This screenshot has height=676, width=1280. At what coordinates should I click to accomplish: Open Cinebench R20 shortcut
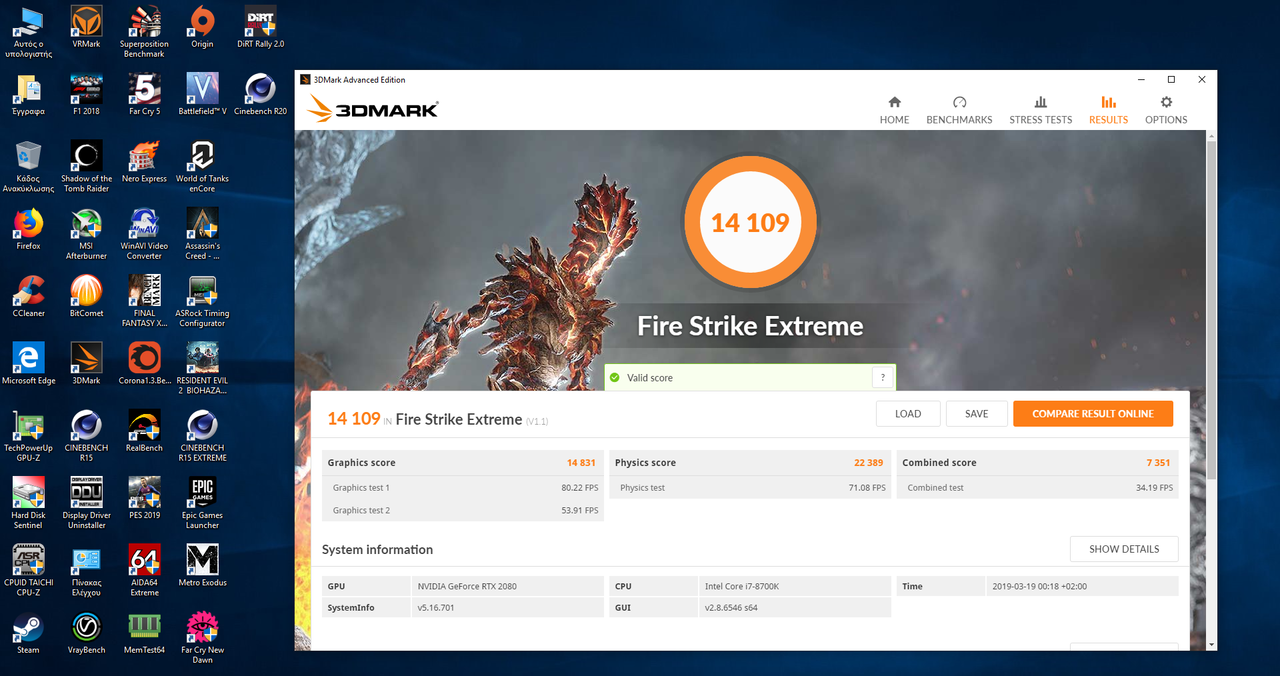260,95
